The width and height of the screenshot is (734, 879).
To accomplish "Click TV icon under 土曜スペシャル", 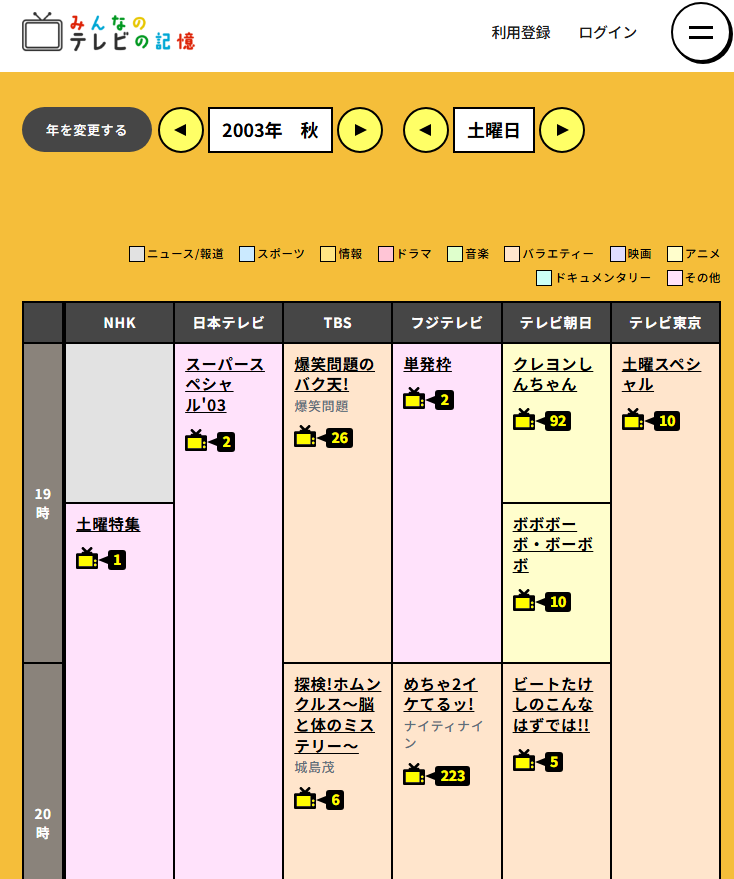I will click(x=650, y=420).
